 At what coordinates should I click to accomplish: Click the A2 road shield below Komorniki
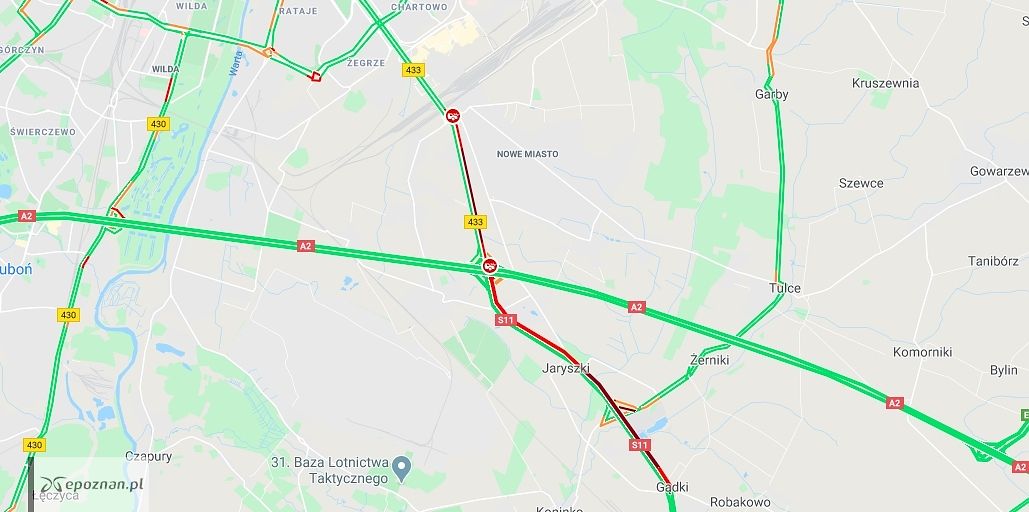[x=894, y=402]
